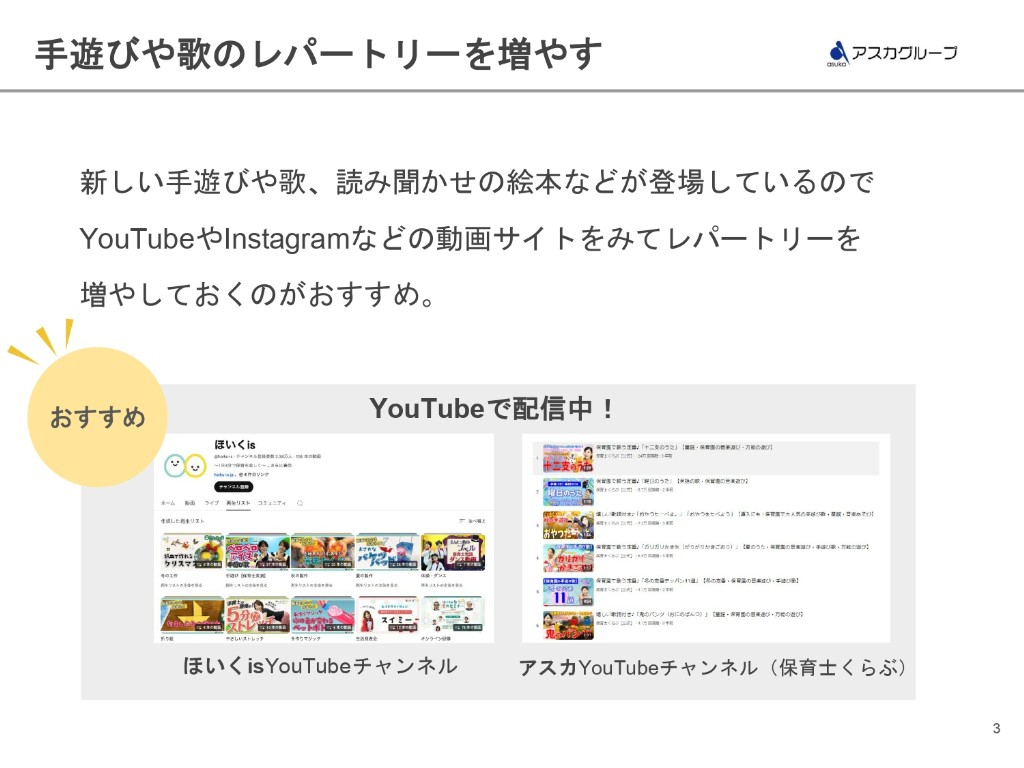1024x768 pixels.
Task: Open the コミュニティ tab
Action: click(271, 502)
